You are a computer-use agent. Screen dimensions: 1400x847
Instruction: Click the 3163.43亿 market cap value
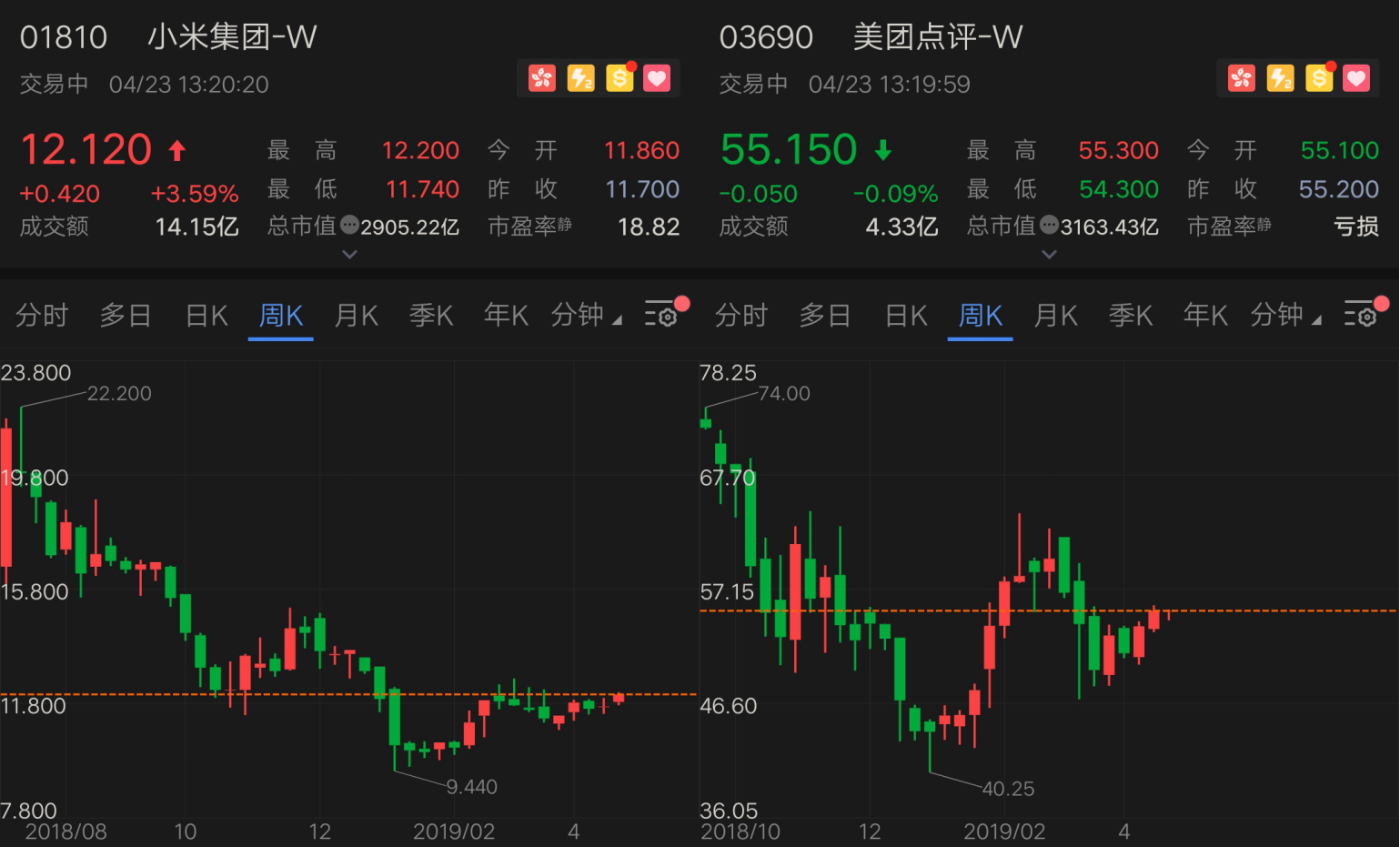point(1110,227)
